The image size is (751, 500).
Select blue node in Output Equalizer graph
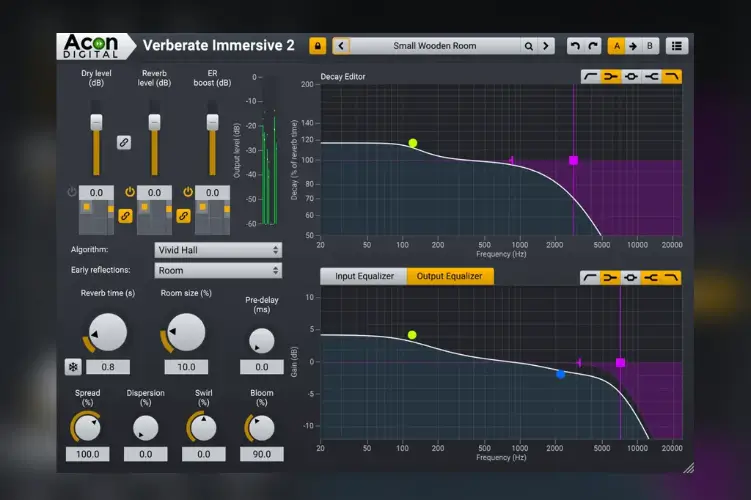[560, 374]
